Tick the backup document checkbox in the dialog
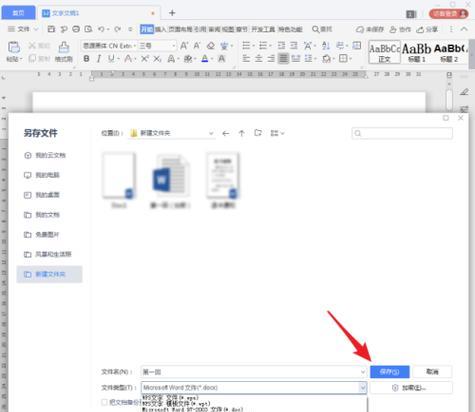This screenshot has width=475, height=412. (104, 402)
